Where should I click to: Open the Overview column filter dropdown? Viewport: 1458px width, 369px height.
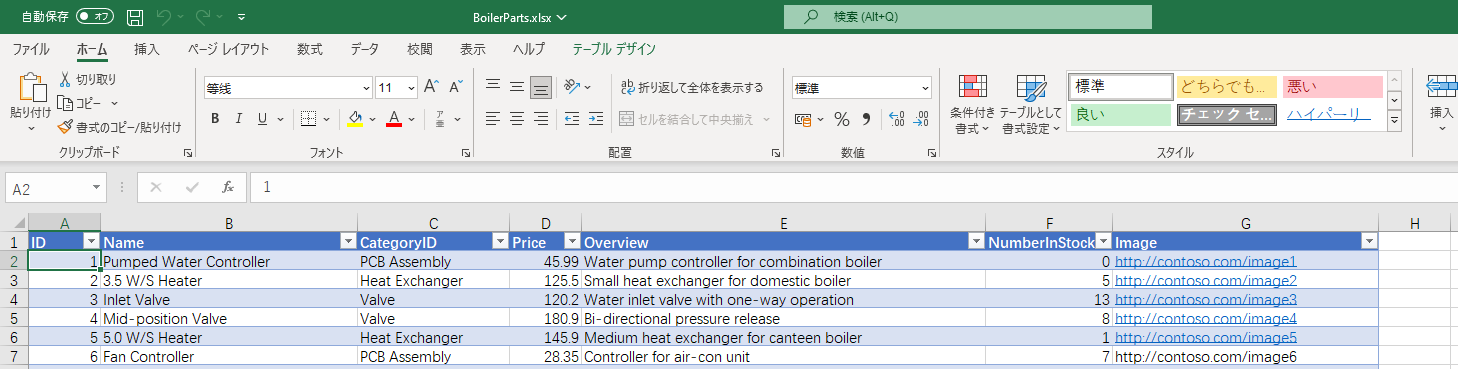[976, 242]
